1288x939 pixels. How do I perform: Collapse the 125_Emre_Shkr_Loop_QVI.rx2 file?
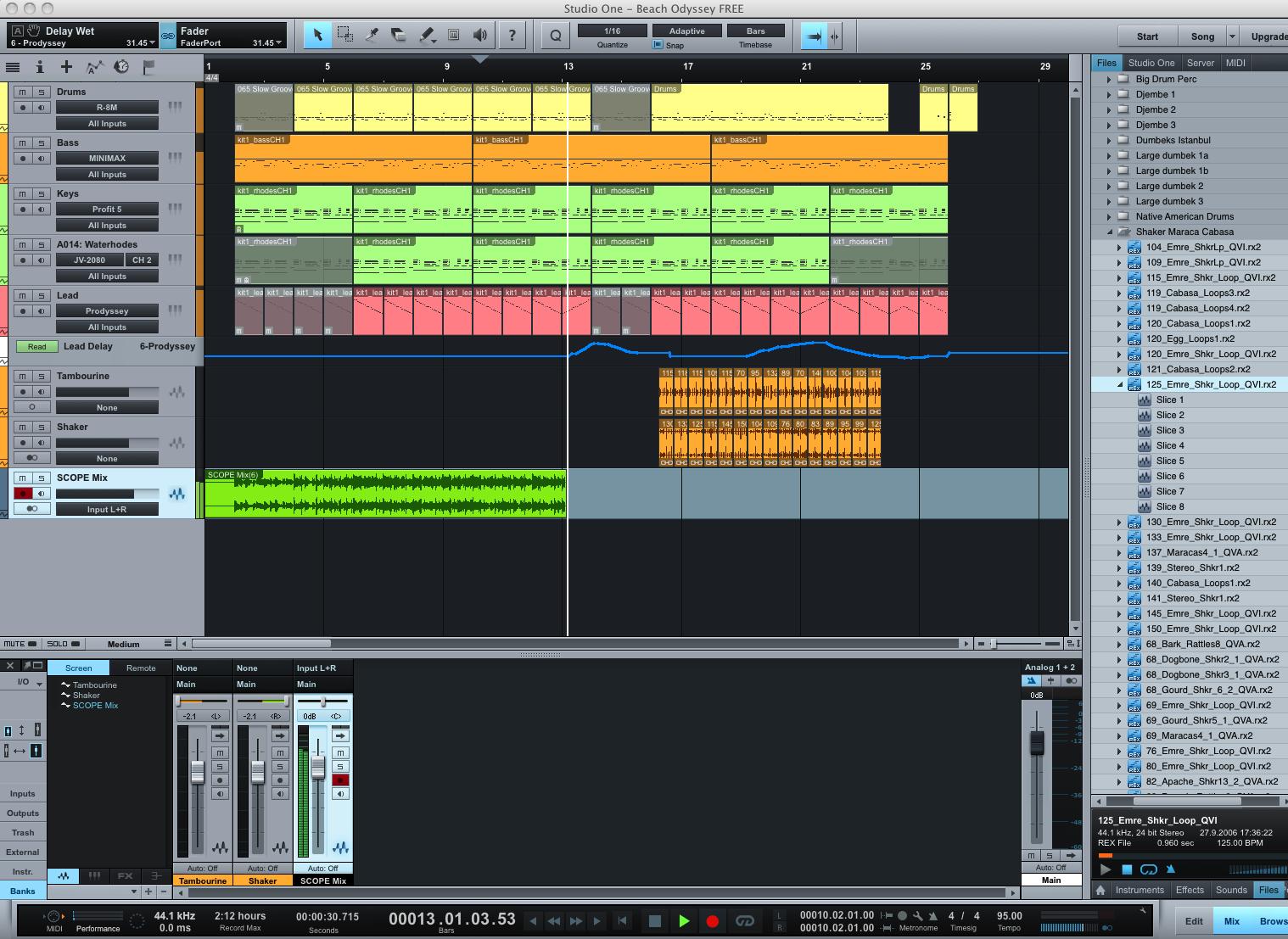(1119, 385)
